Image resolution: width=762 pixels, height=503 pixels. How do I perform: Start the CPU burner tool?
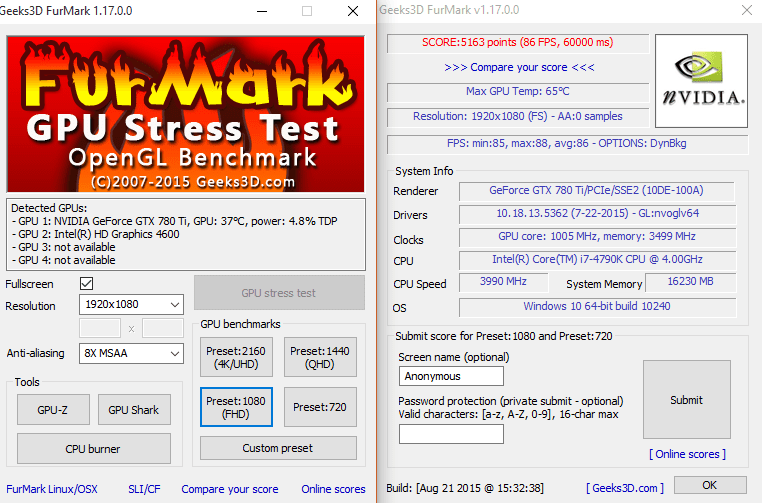click(x=93, y=449)
